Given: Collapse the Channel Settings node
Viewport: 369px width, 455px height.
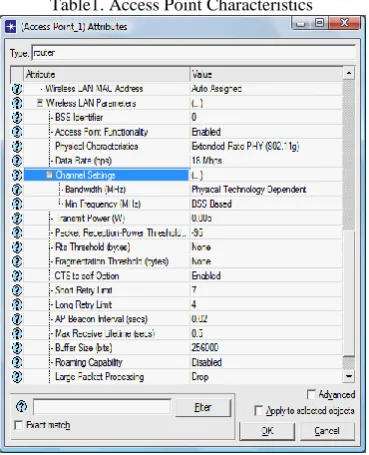Looking at the screenshot, I should click(x=49, y=175).
